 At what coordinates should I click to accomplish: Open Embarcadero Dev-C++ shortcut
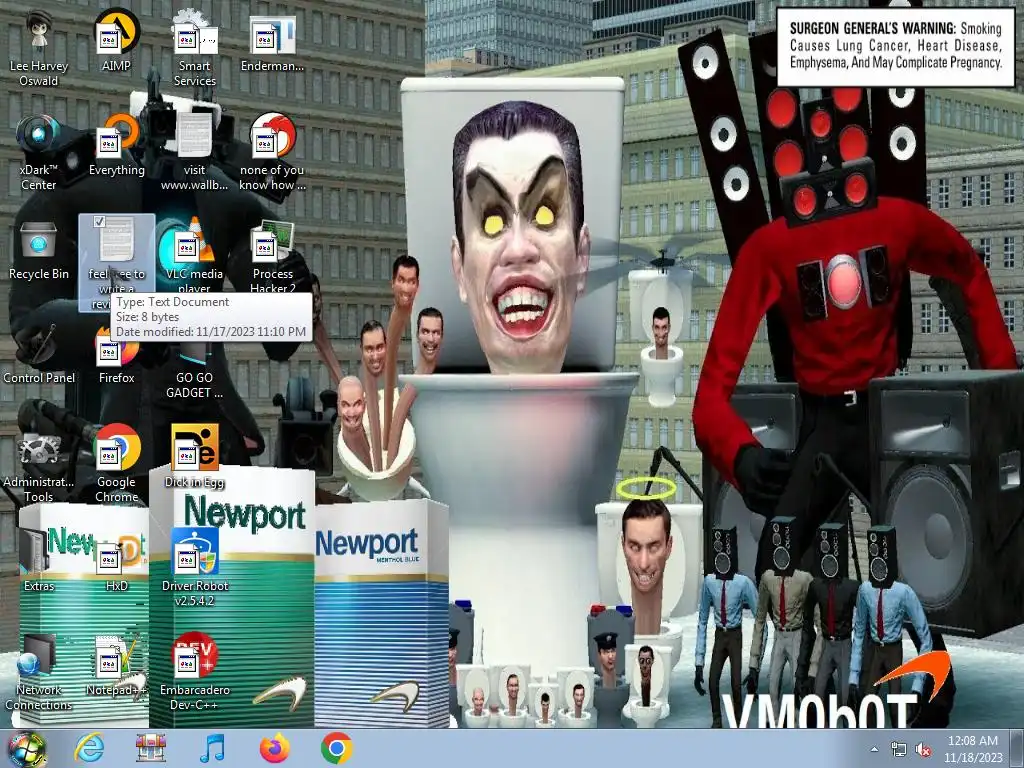point(195,673)
